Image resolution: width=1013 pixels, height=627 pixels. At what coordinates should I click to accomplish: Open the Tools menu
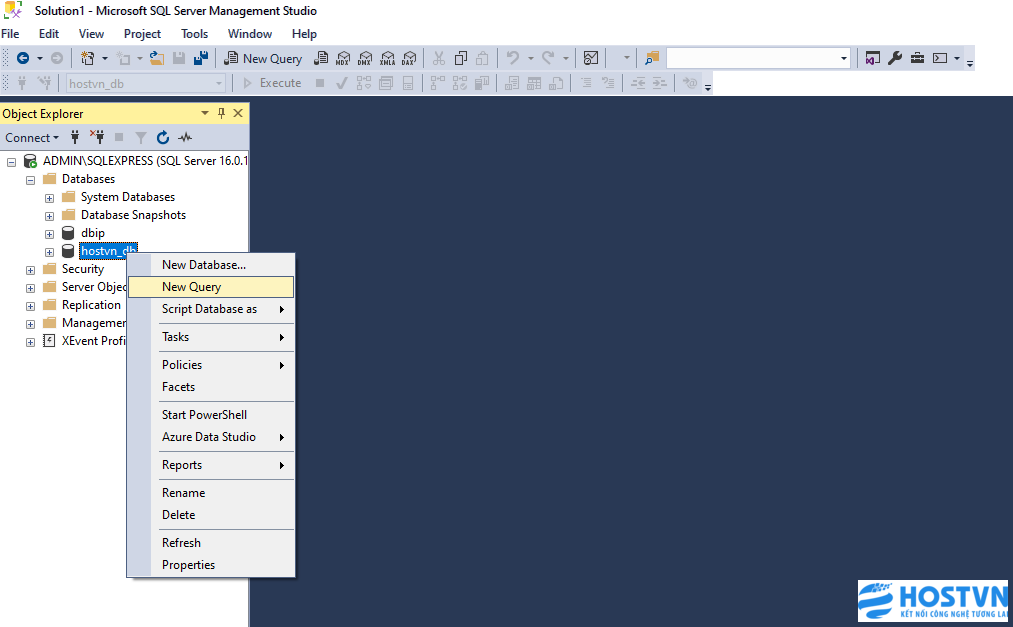pos(194,34)
